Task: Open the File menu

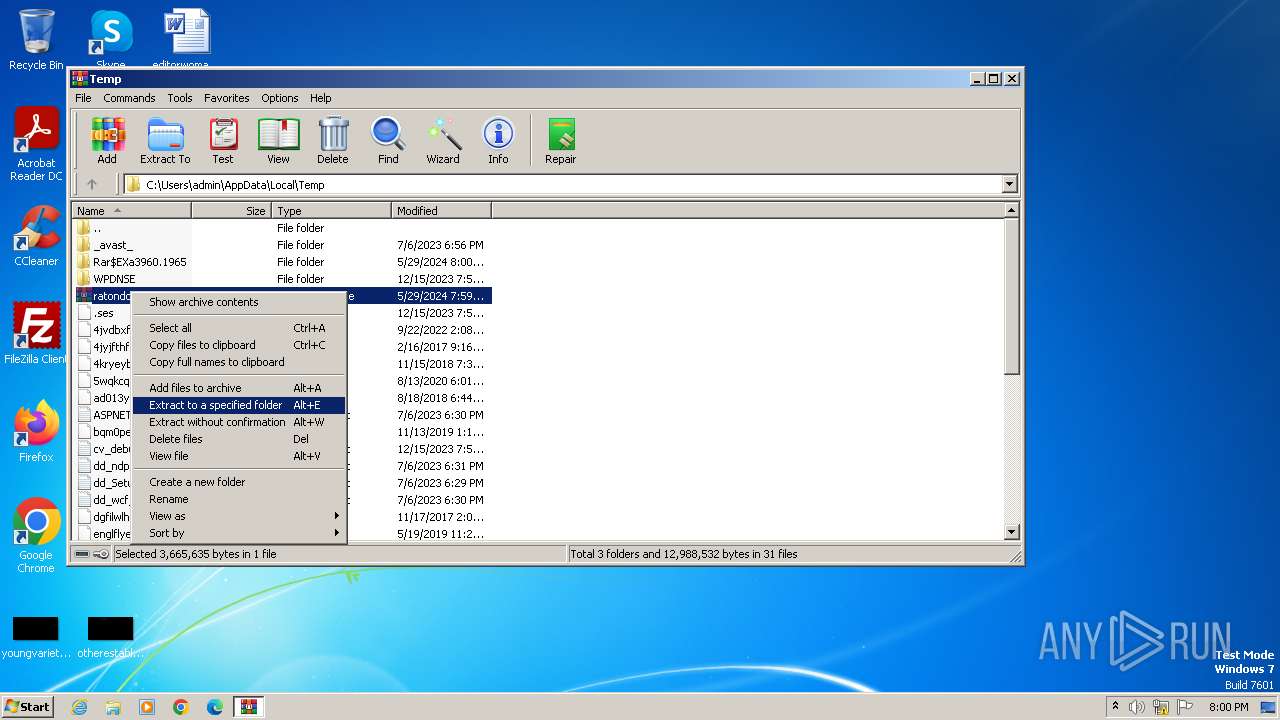Action: coord(83,98)
